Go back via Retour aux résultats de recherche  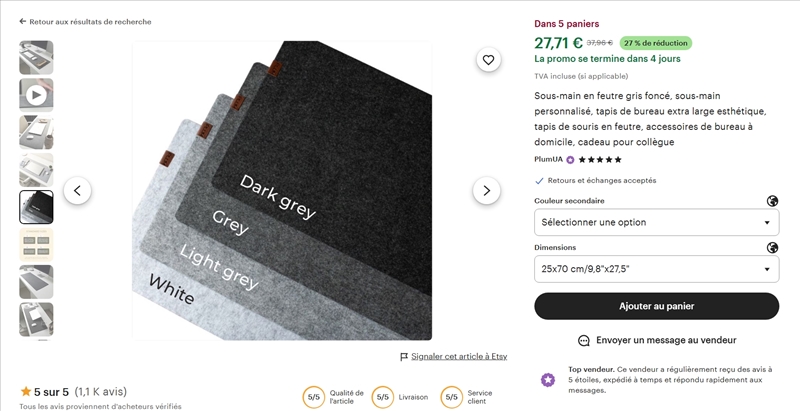pos(85,22)
